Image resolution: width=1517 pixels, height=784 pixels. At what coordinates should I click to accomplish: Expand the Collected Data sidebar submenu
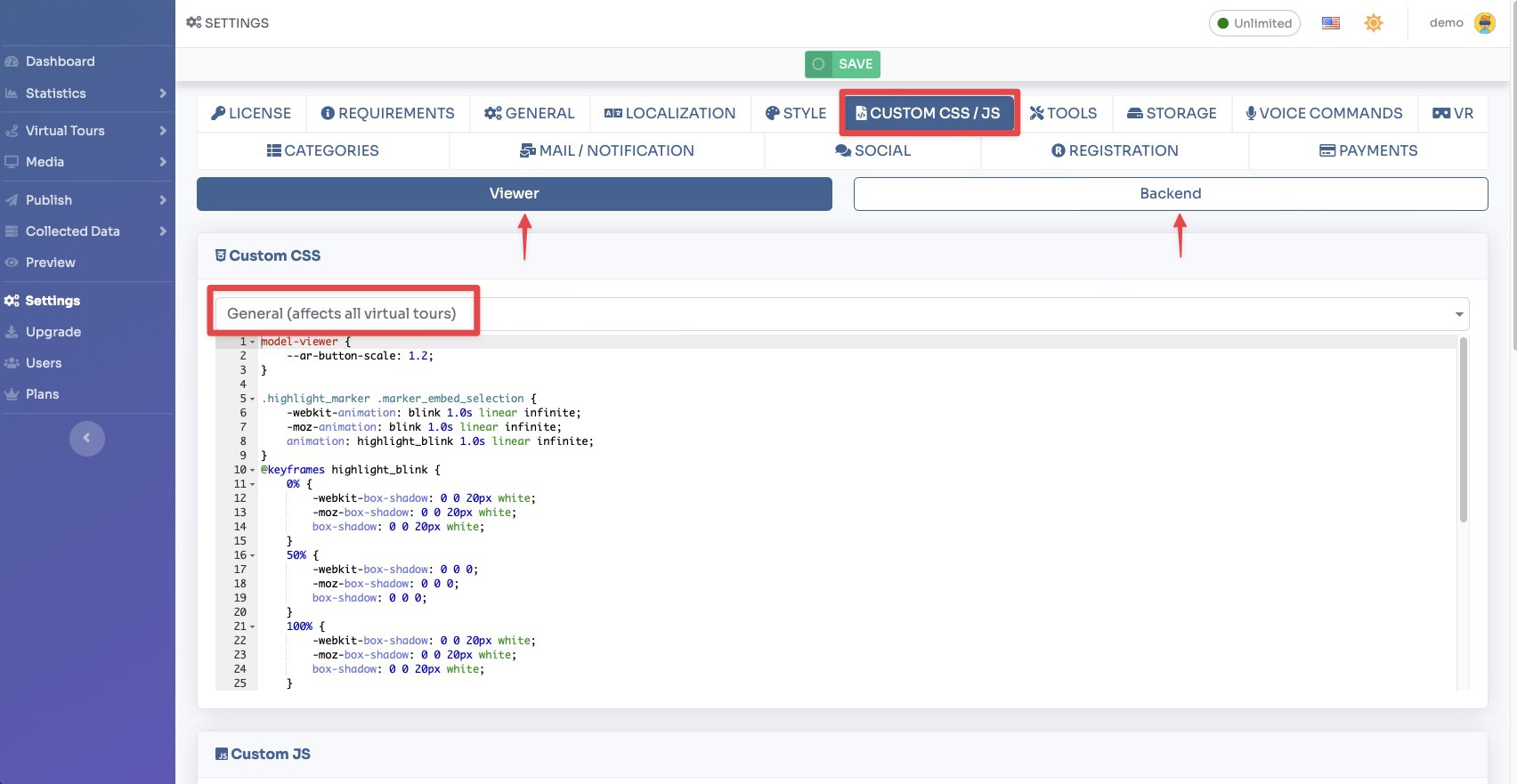[x=163, y=231]
